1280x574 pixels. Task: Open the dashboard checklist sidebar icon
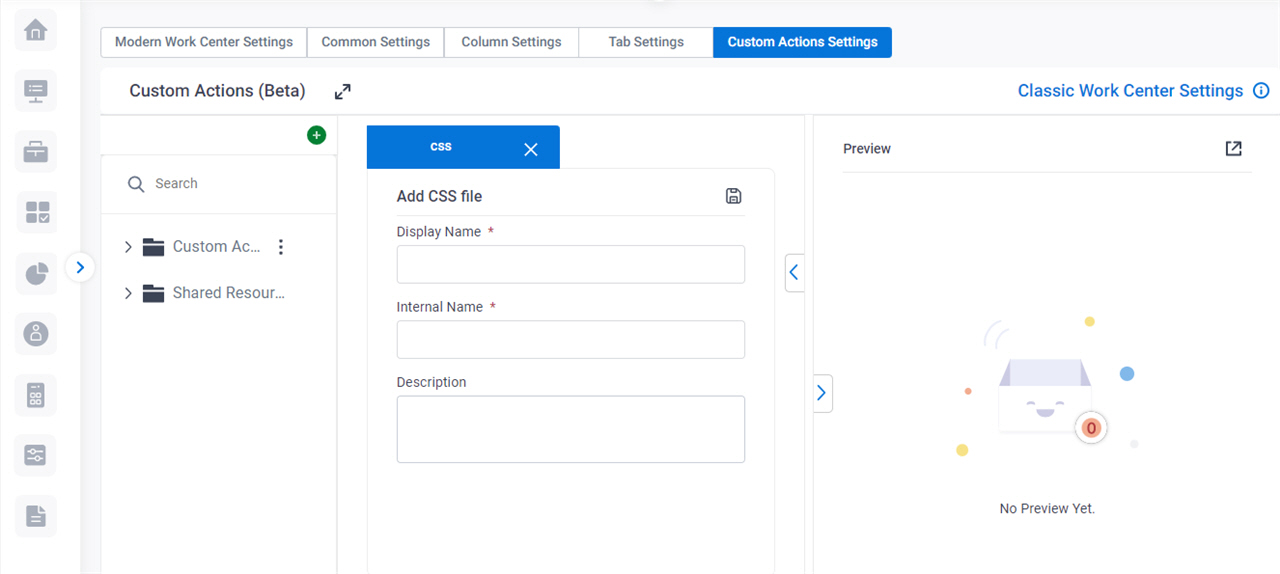point(36,213)
